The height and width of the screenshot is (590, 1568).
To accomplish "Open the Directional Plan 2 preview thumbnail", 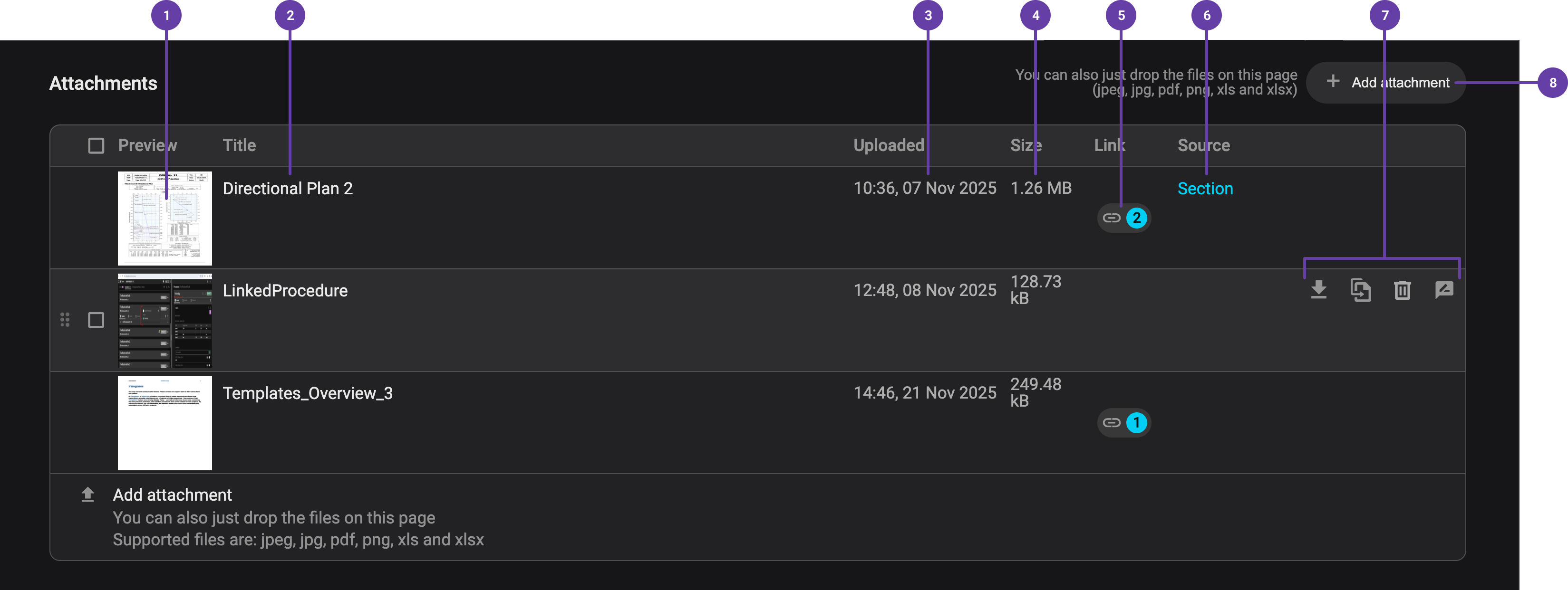I will click(165, 218).
